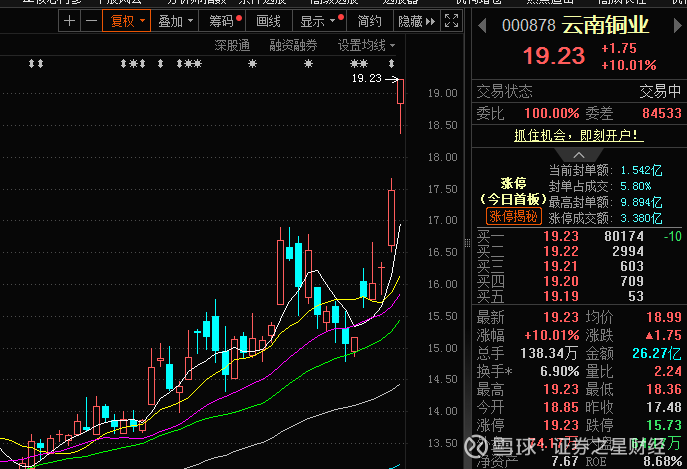Click the 融资融券 label
The width and height of the screenshot is (687, 469).
coord(293,45)
